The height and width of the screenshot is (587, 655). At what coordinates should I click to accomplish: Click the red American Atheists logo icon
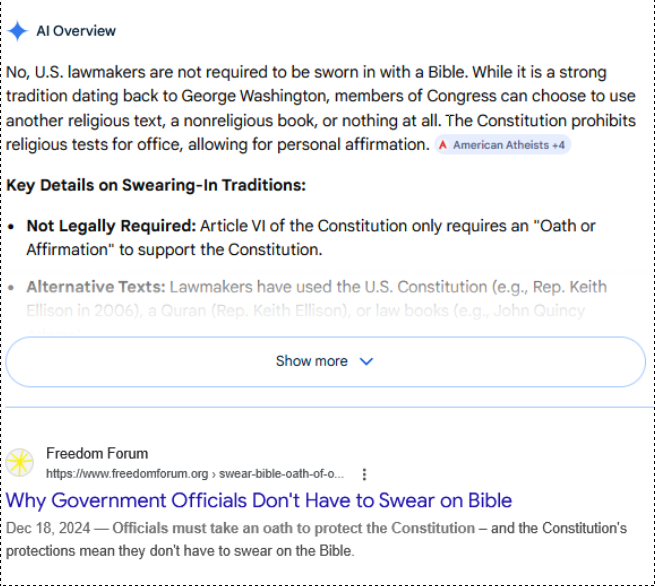pos(443,145)
